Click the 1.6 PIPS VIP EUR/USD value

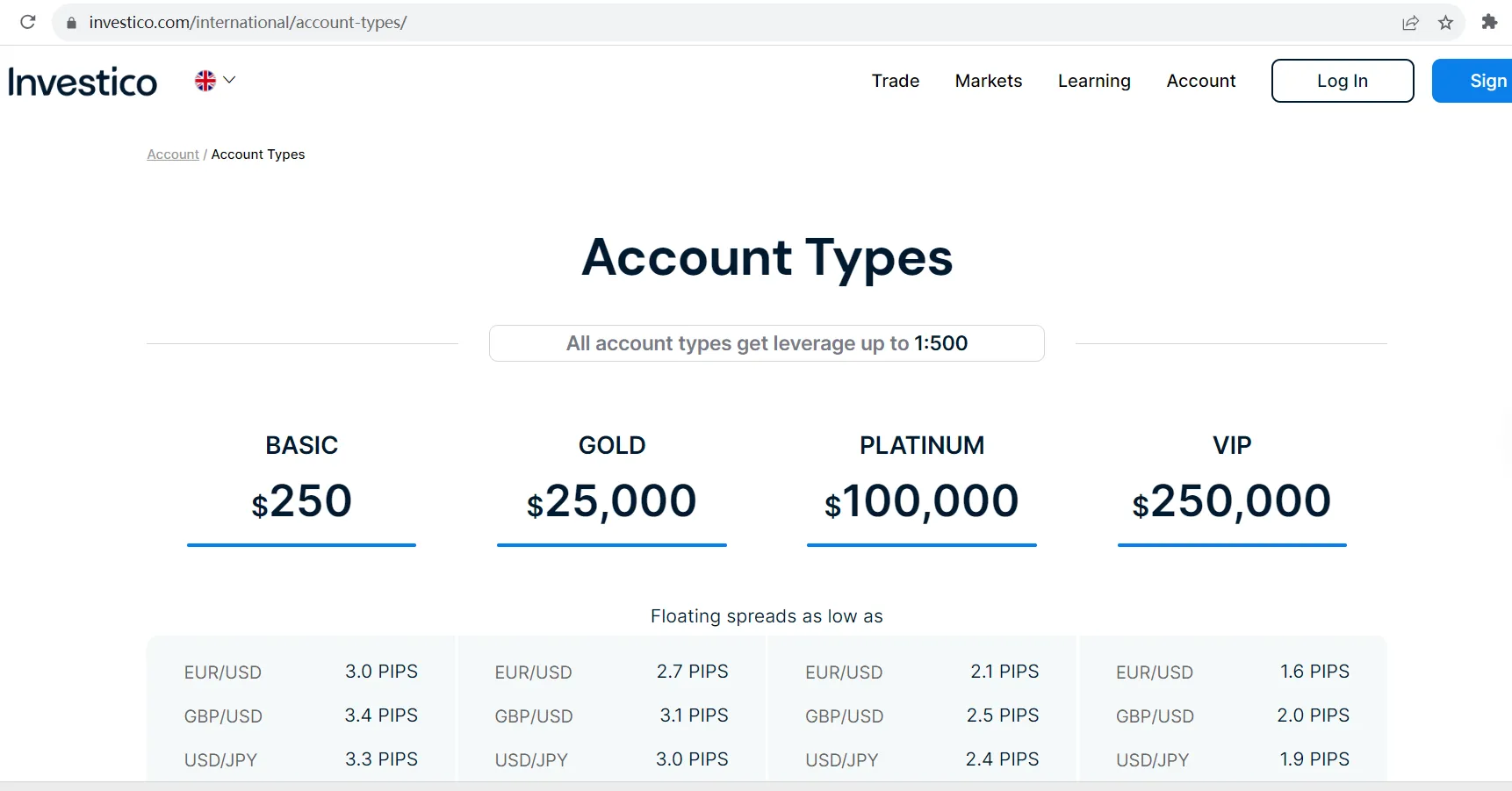click(1314, 672)
